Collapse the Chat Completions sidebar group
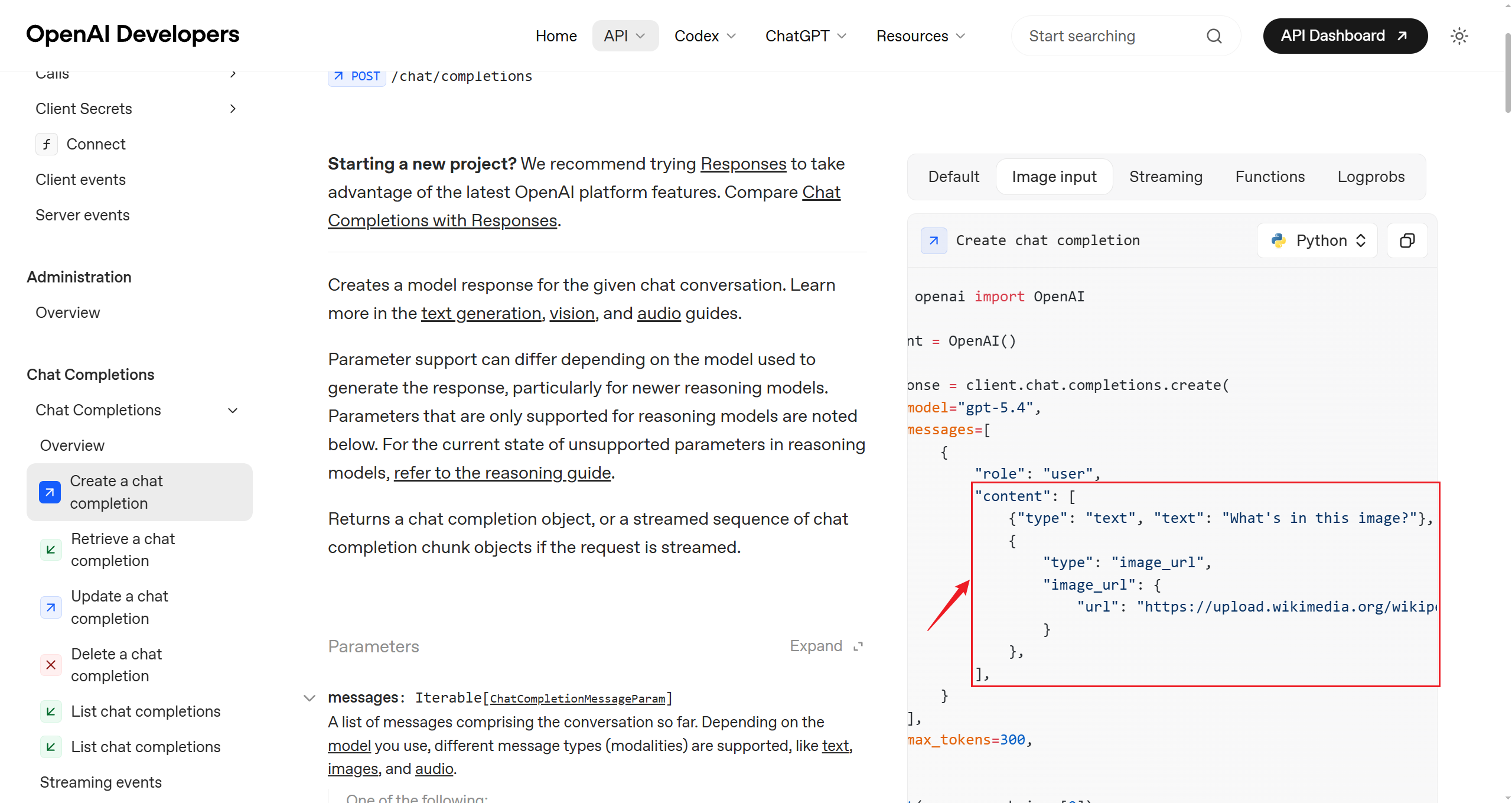Image resolution: width=1512 pixels, height=803 pixels. (233, 410)
